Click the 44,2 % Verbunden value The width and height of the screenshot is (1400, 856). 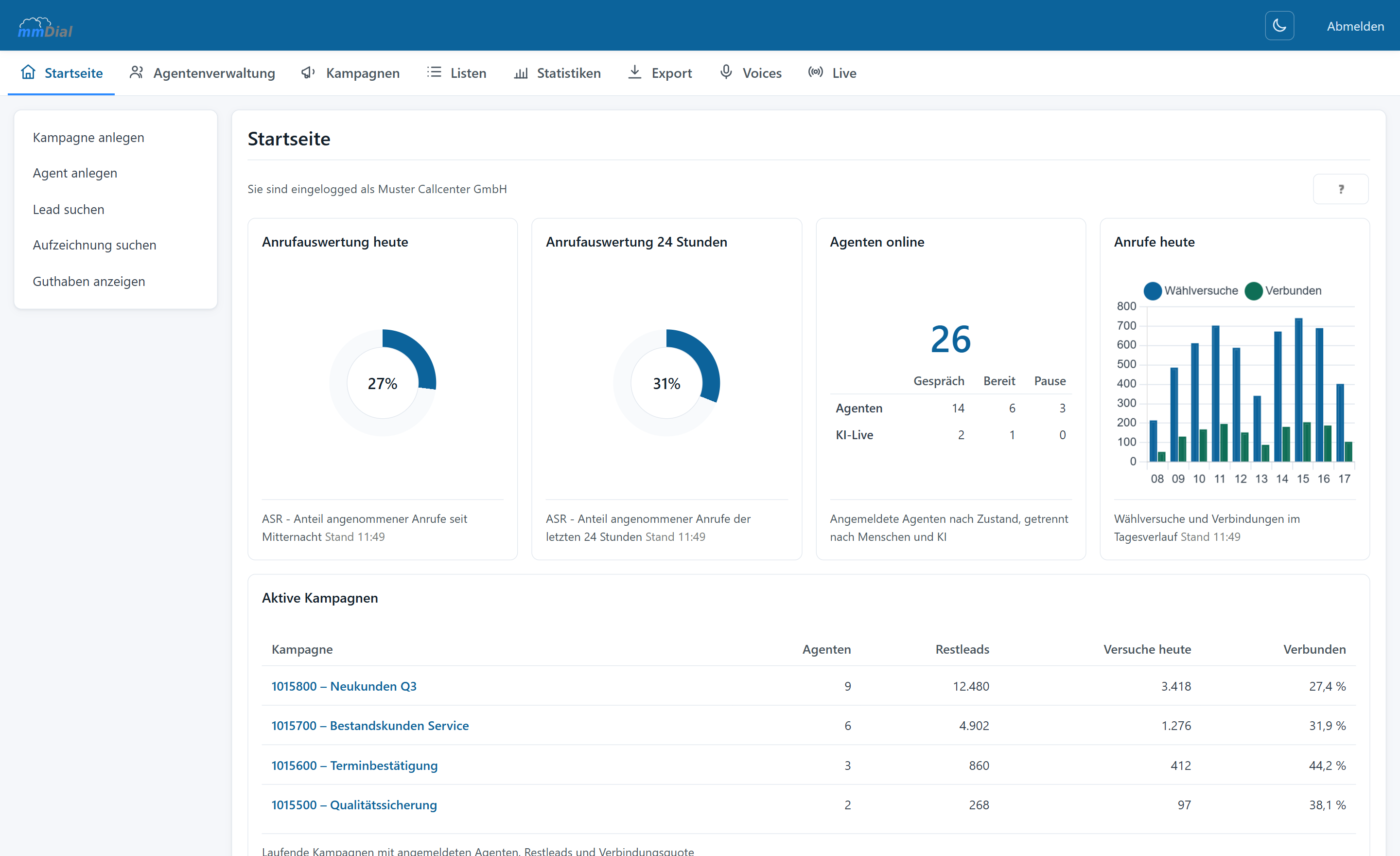click(x=1327, y=765)
